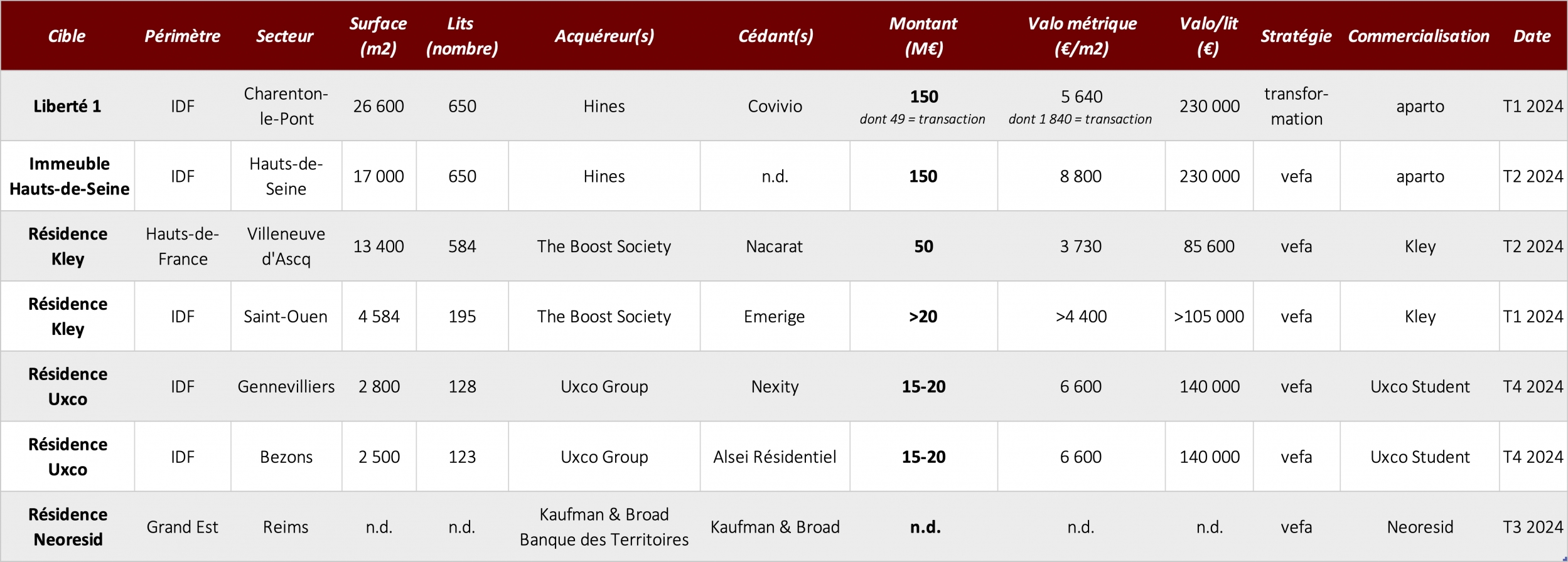
Task: Click the Montant (M€) column header
Action: pos(923,36)
